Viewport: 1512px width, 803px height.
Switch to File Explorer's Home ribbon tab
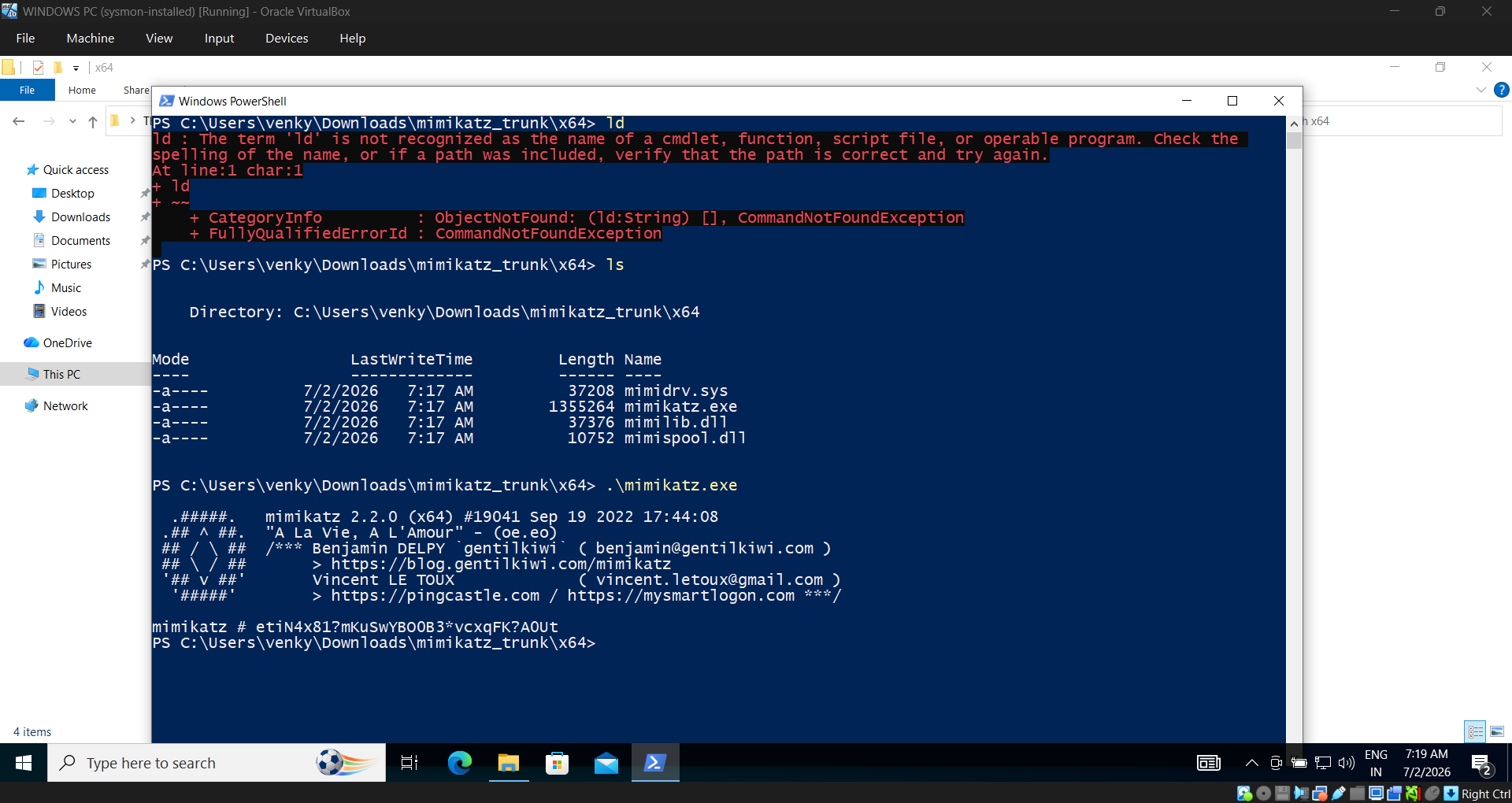[82, 90]
